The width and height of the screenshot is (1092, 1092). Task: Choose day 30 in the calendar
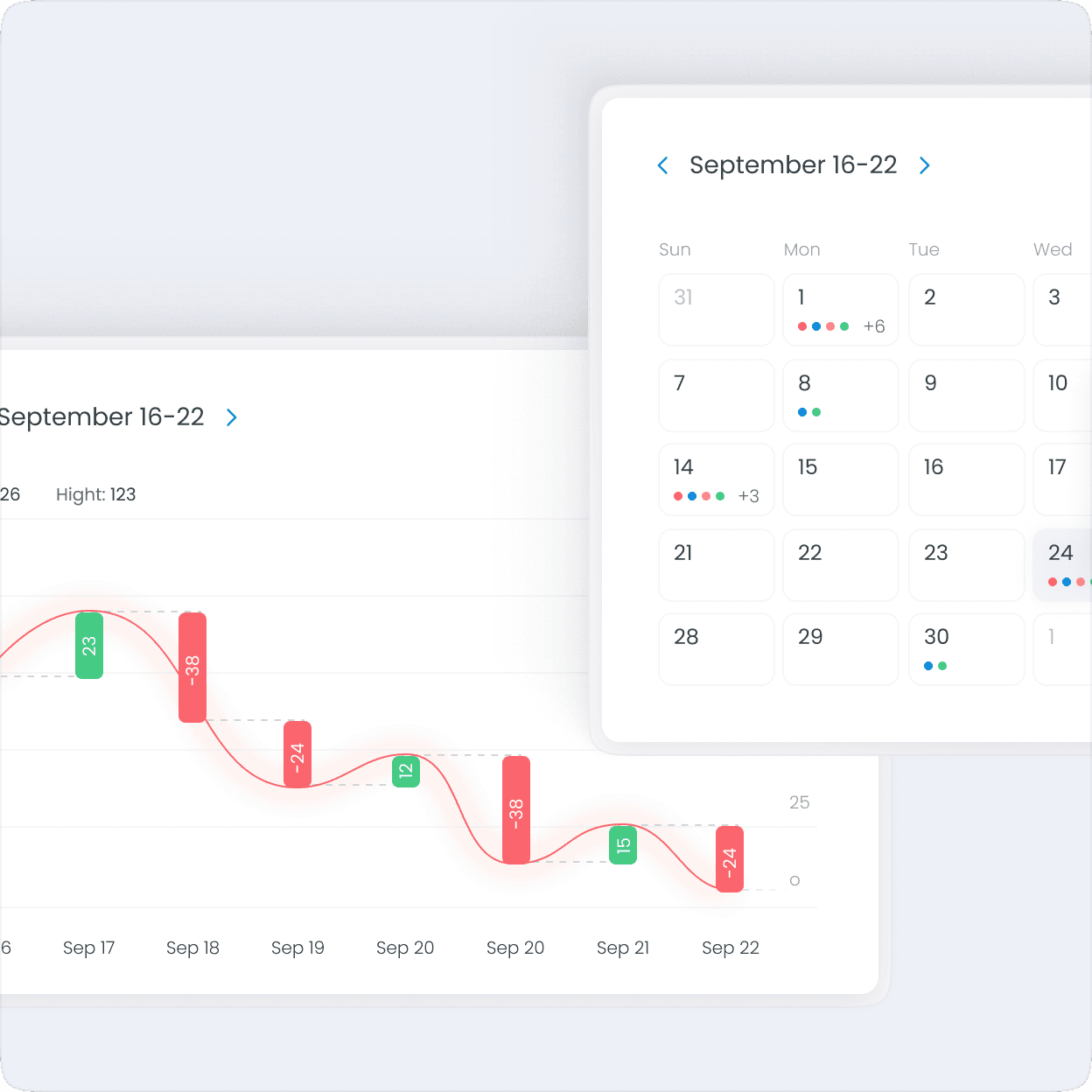(966, 648)
